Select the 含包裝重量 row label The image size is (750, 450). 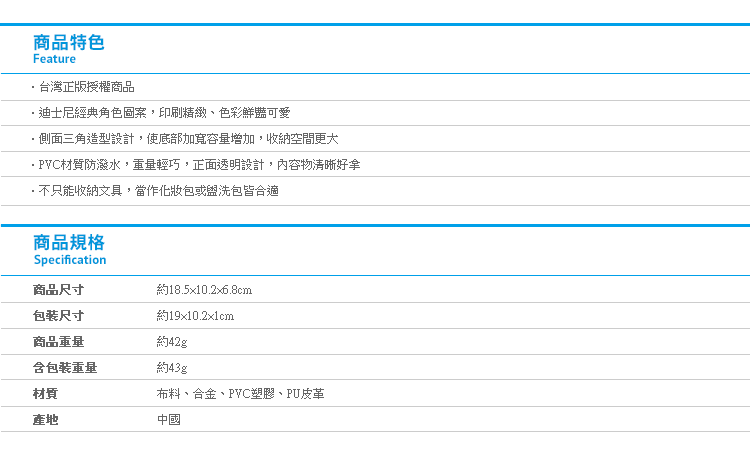point(65,368)
